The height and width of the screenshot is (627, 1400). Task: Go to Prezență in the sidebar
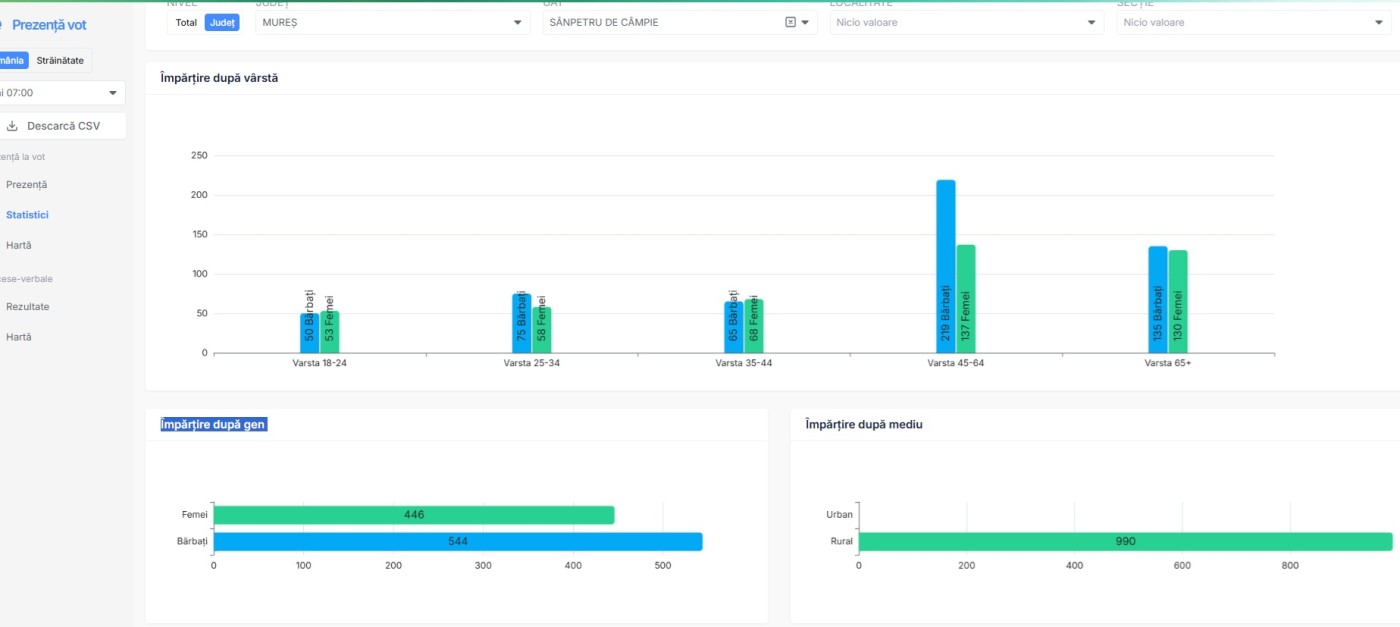26,185
